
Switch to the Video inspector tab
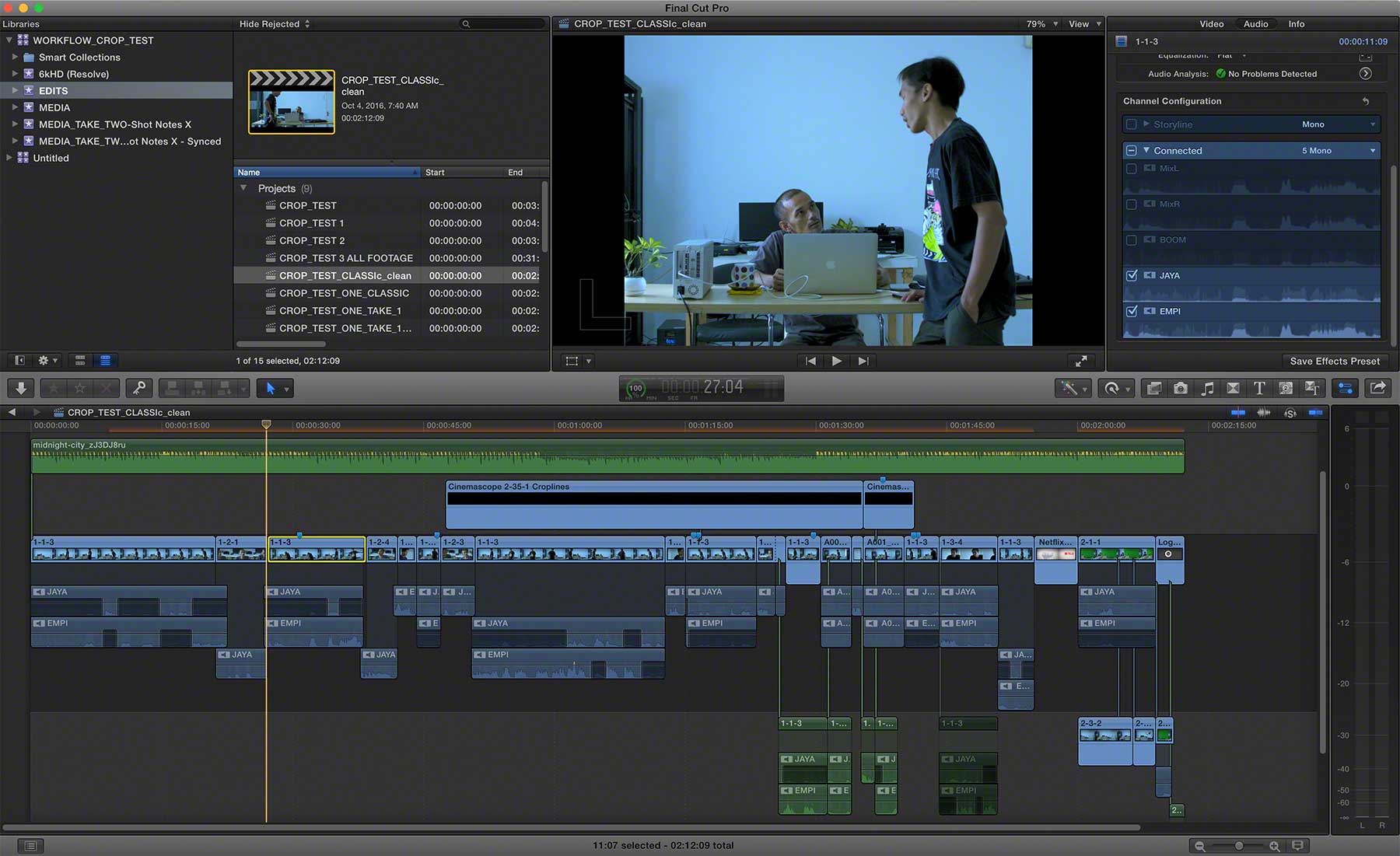[x=1211, y=24]
